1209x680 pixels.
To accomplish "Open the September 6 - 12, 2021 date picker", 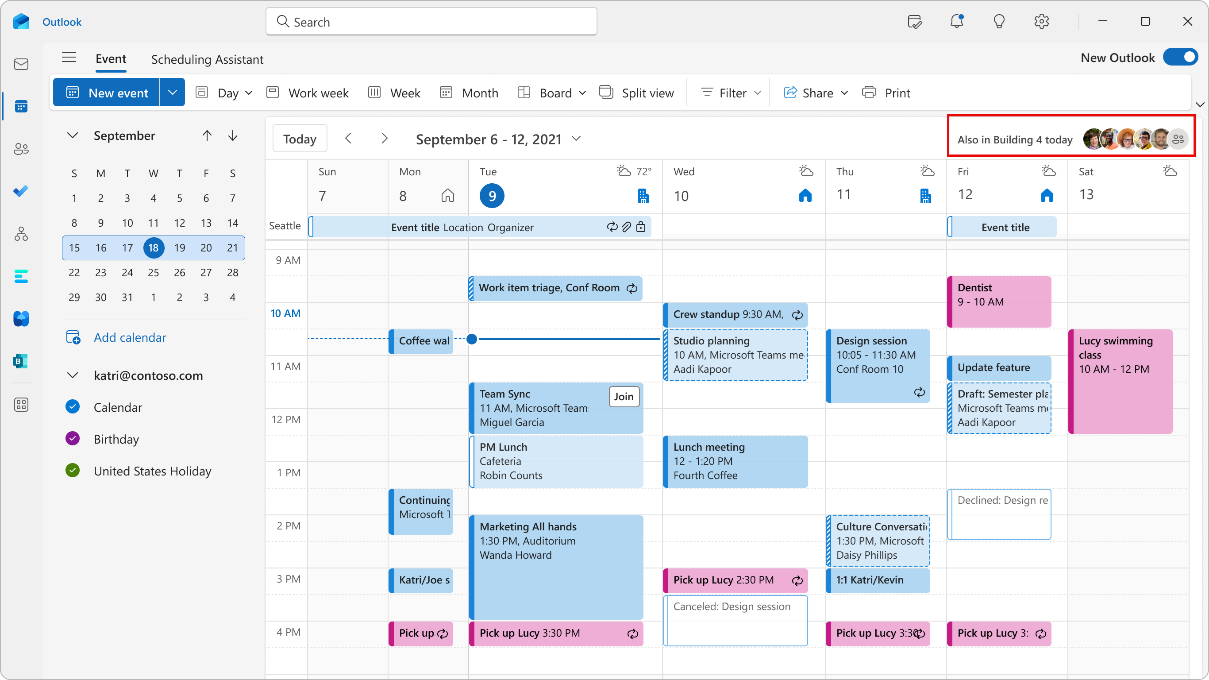I will click(498, 139).
